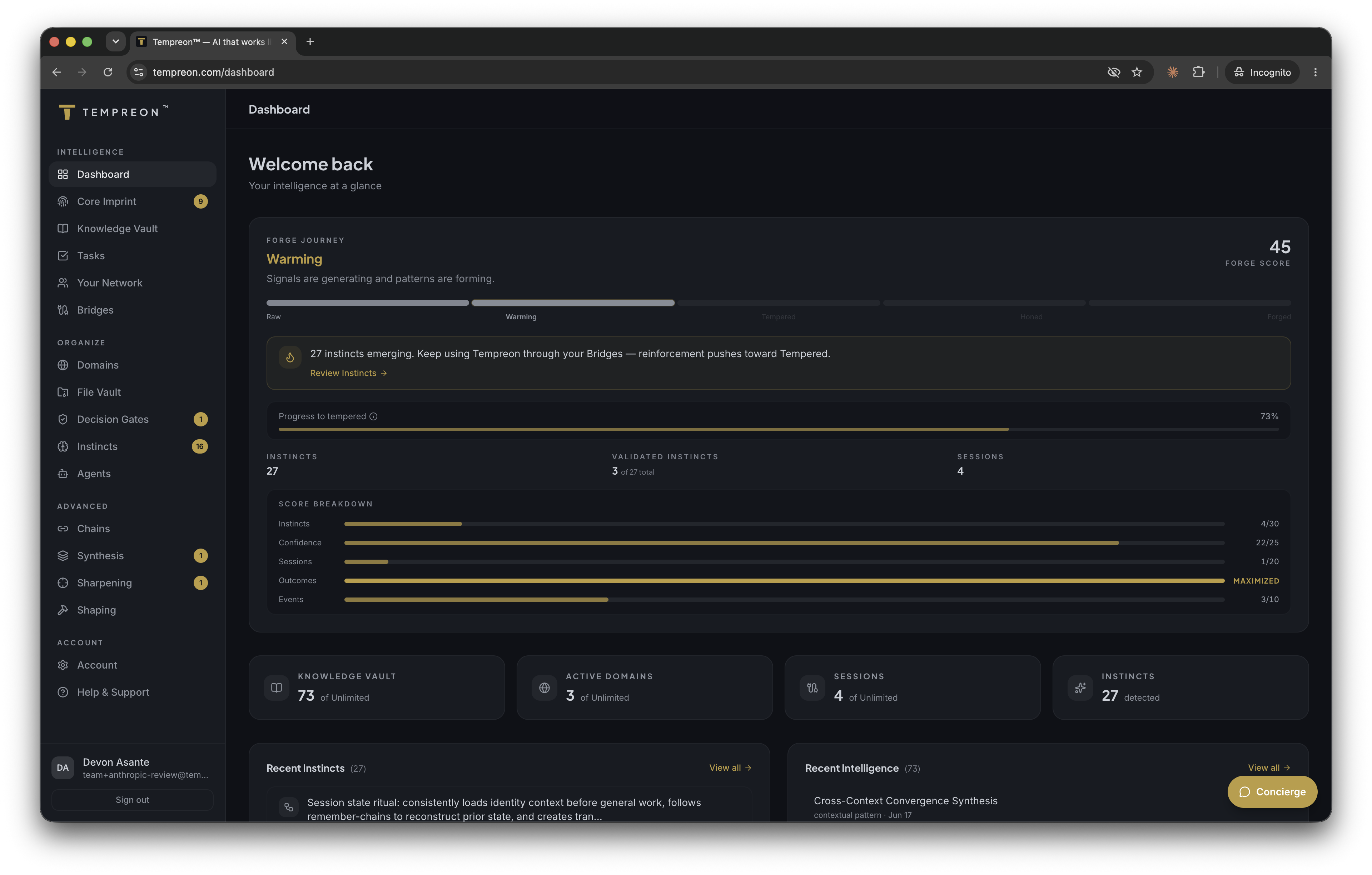This screenshot has height=875, width=1372.
Task: Click View all for Recent Instincts
Action: point(730,768)
